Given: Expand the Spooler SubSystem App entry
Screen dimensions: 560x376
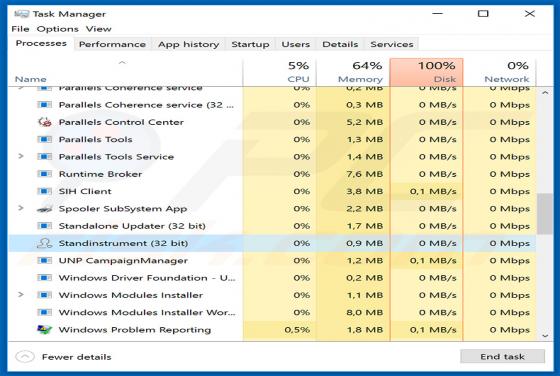Looking at the screenshot, I should point(21,208).
